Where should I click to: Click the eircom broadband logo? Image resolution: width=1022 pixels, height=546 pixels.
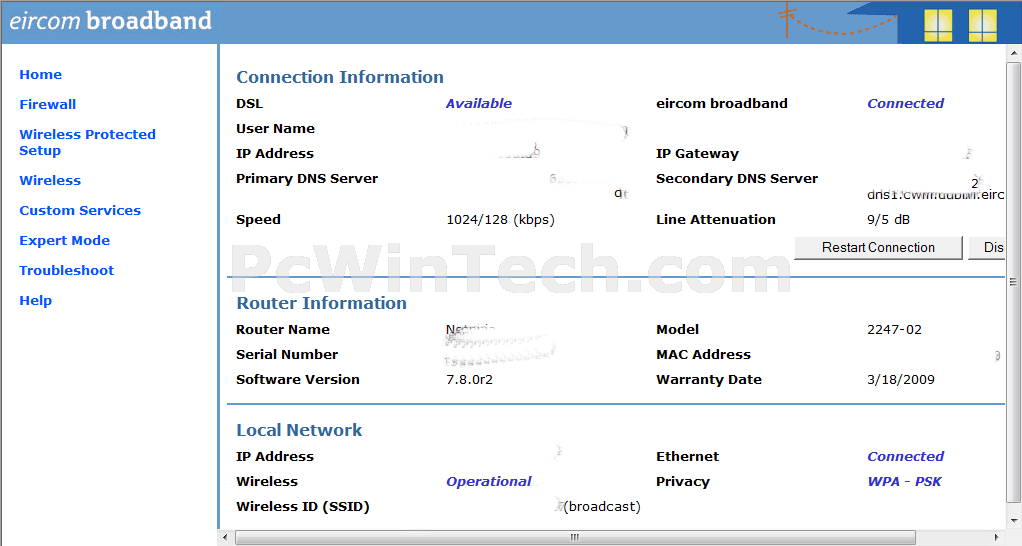[110, 21]
